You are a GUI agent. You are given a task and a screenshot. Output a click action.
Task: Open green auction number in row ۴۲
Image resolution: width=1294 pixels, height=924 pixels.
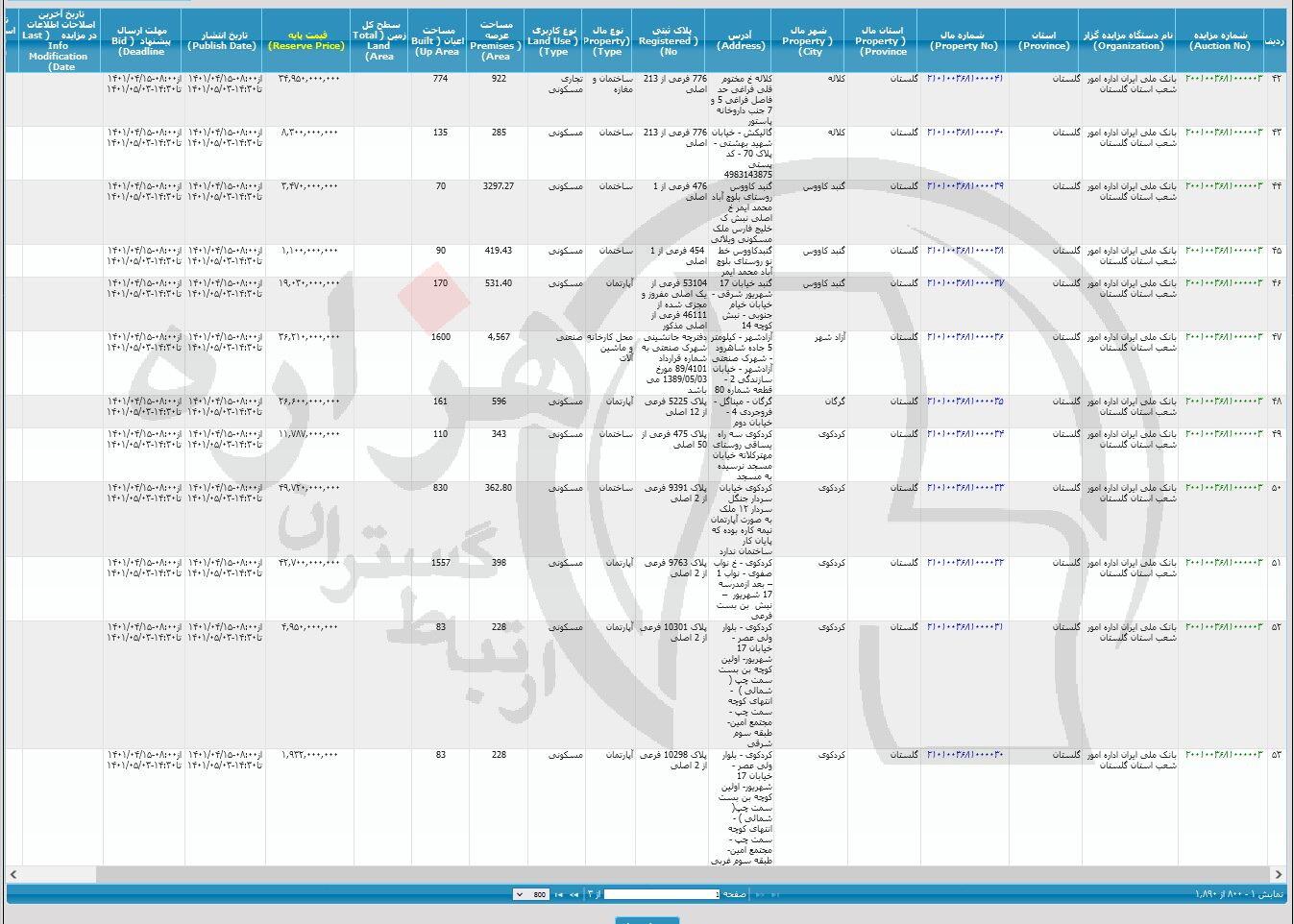tap(1223, 79)
